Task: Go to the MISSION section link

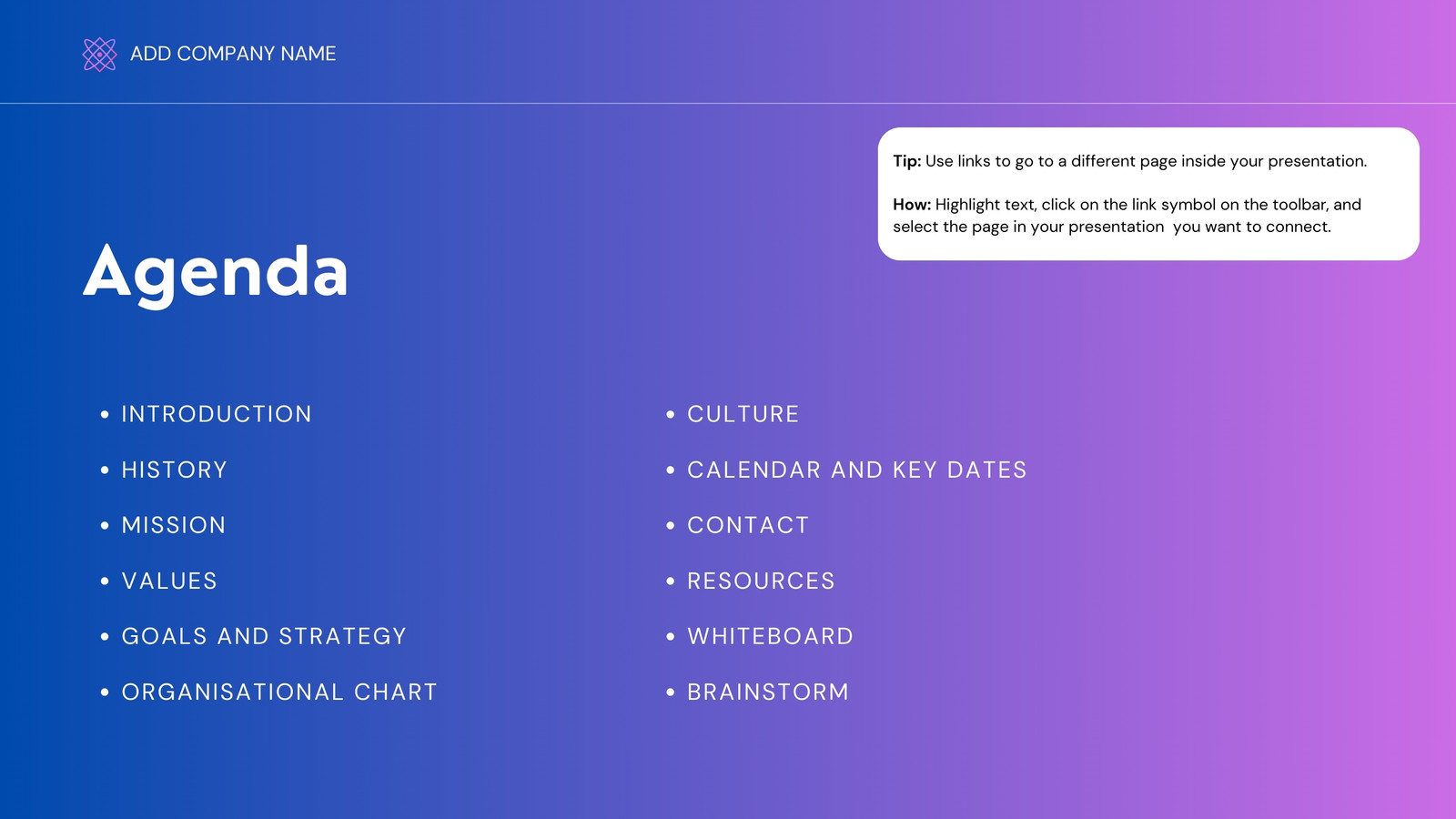Action: pyautogui.click(x=174, y=525)
